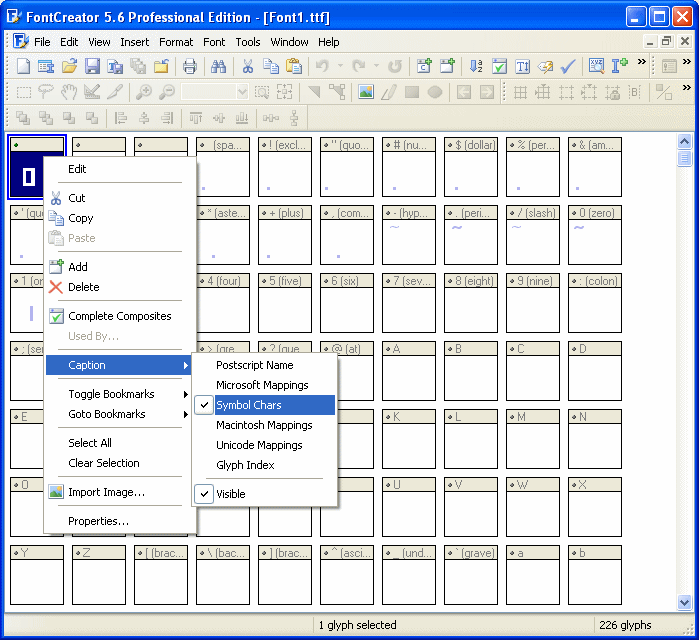Click the Undo arrow icon
Screen dimensions: 699x640
coord(322,66)
